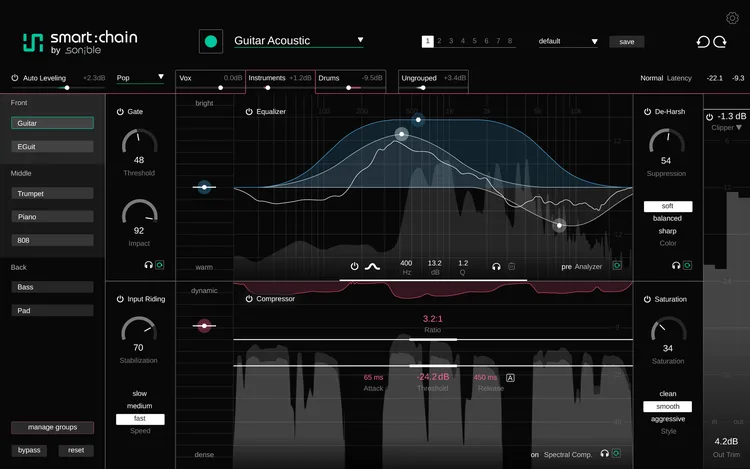Toggle the Gate module power

coord(120,111)
